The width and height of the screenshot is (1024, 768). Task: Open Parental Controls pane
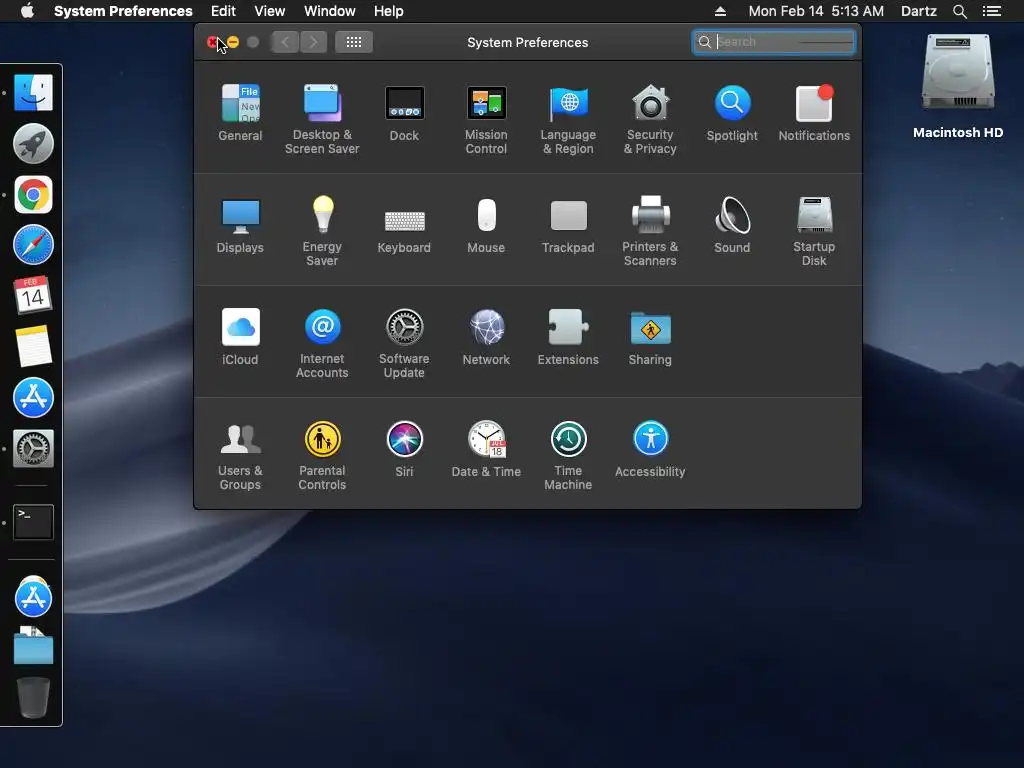[x=322, y=455]
